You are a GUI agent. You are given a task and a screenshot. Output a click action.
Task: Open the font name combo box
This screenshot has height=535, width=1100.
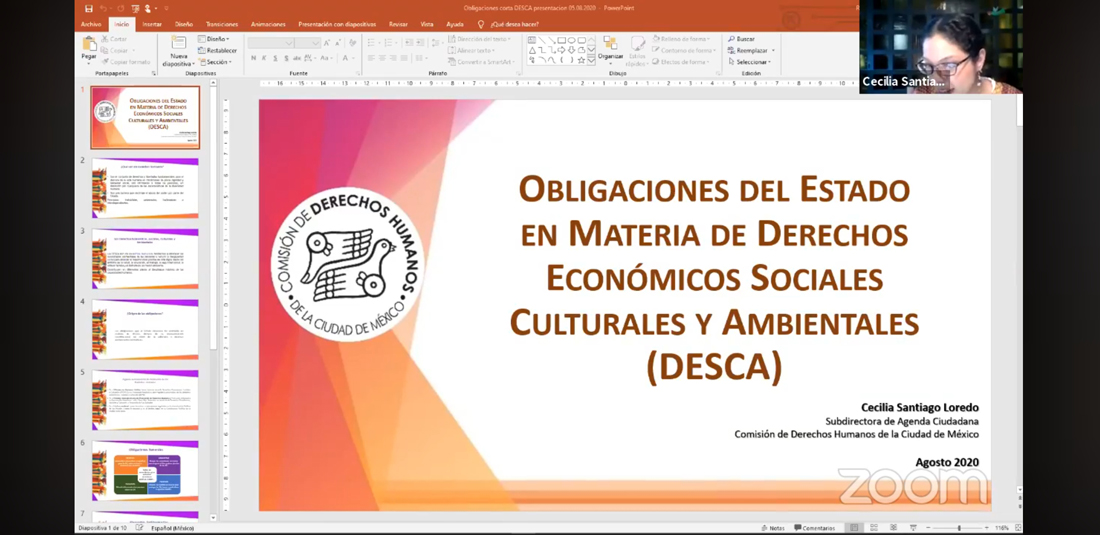271,43
